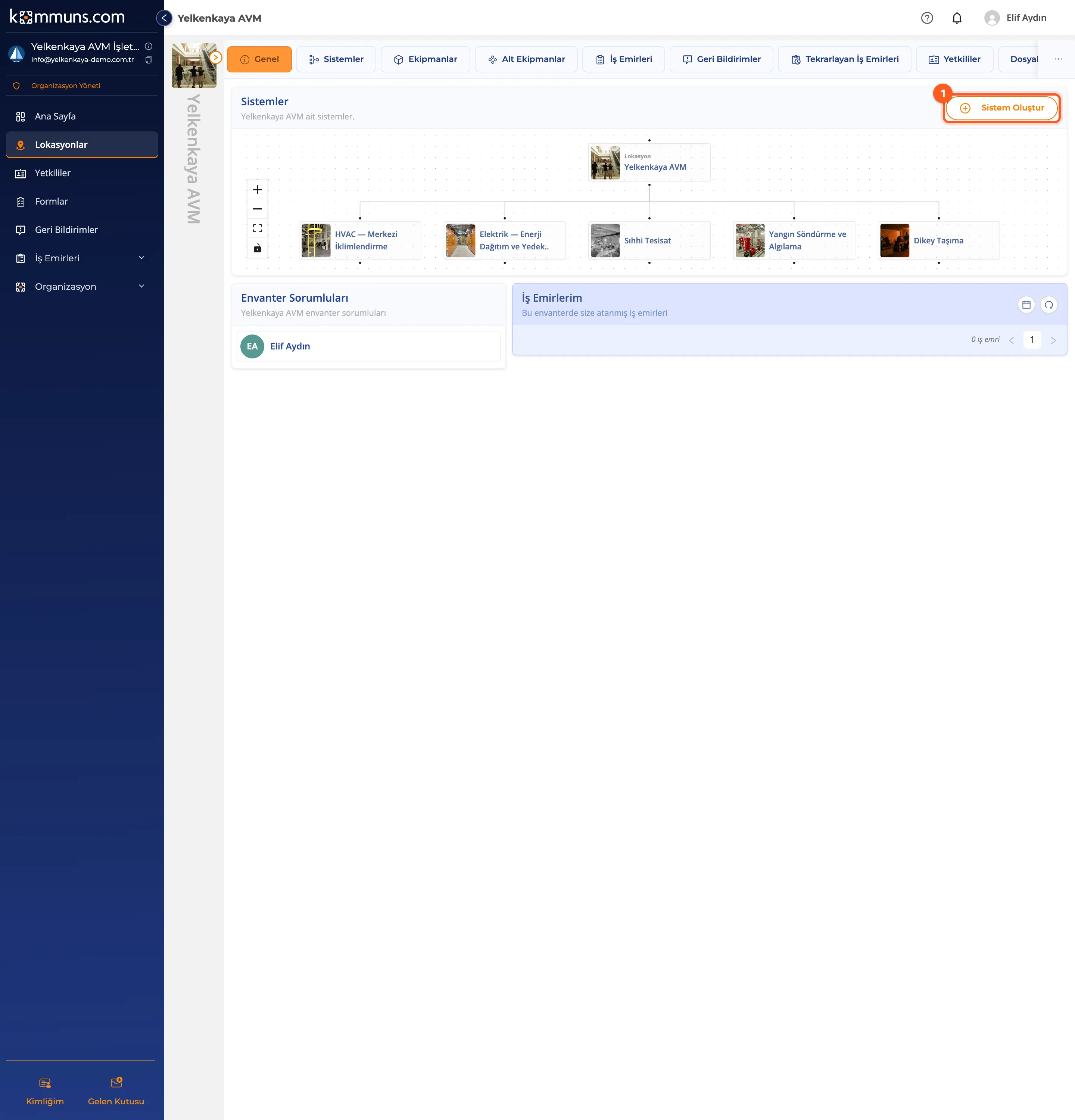Open the Alt Ekipmanlar tab
This screenshot has height=1120, width=1075.
(x=526, y=59)
